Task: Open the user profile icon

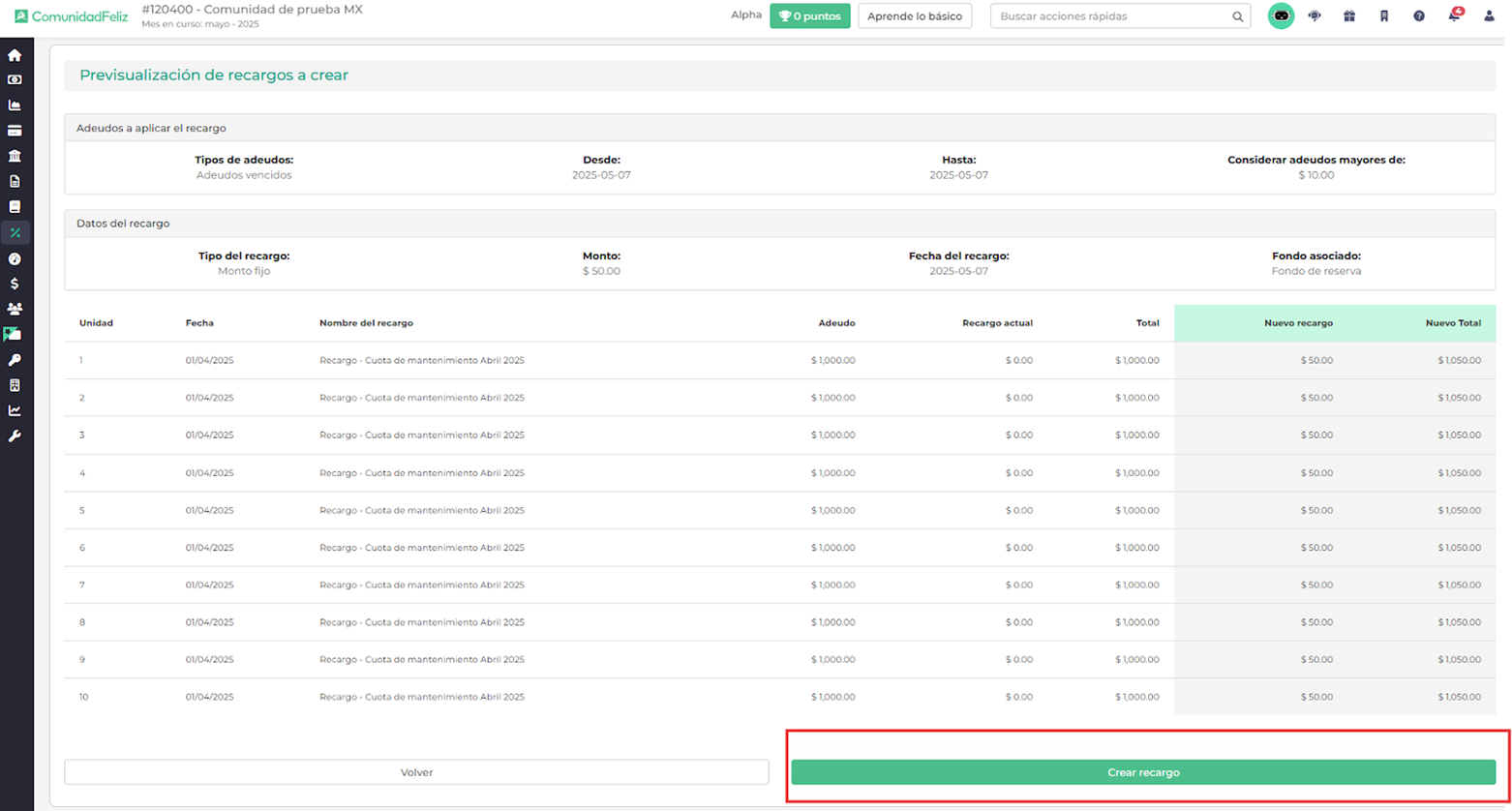Action: coord(1489,16)
